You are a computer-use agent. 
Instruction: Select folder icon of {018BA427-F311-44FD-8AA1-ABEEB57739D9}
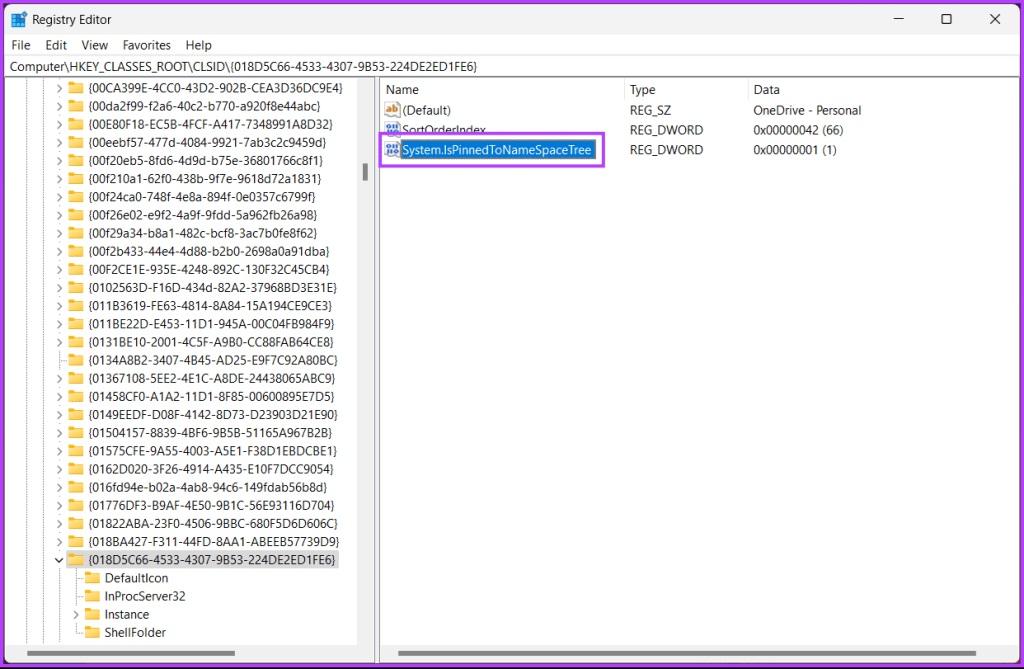76,542
